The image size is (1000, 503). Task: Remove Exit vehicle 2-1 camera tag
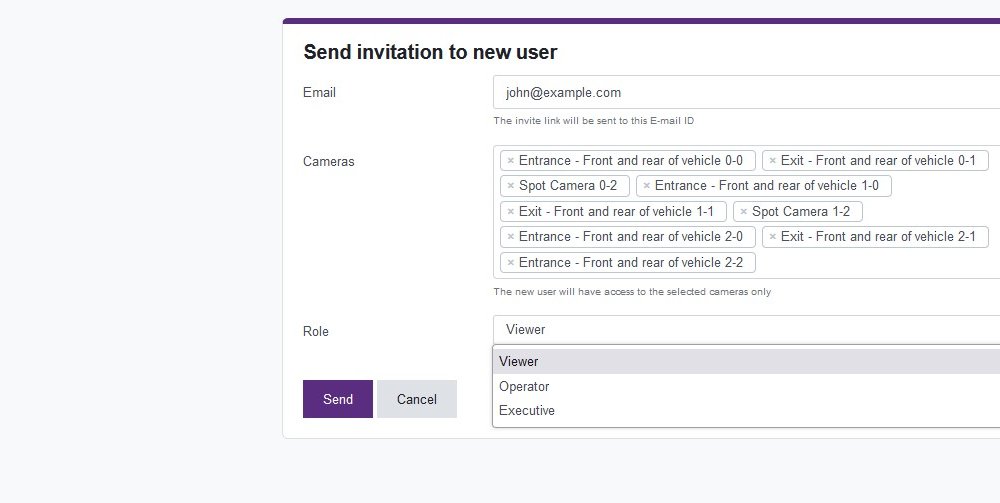point(772,237)
